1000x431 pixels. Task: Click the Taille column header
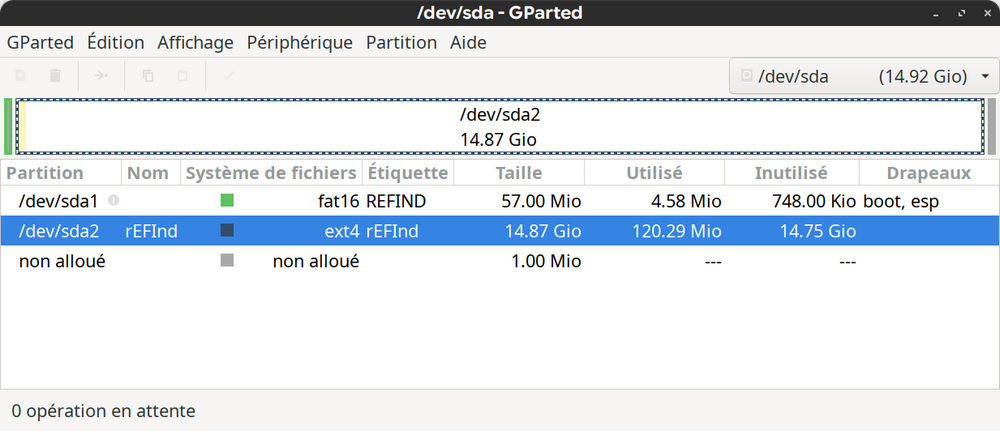click(x=519, y=173)
